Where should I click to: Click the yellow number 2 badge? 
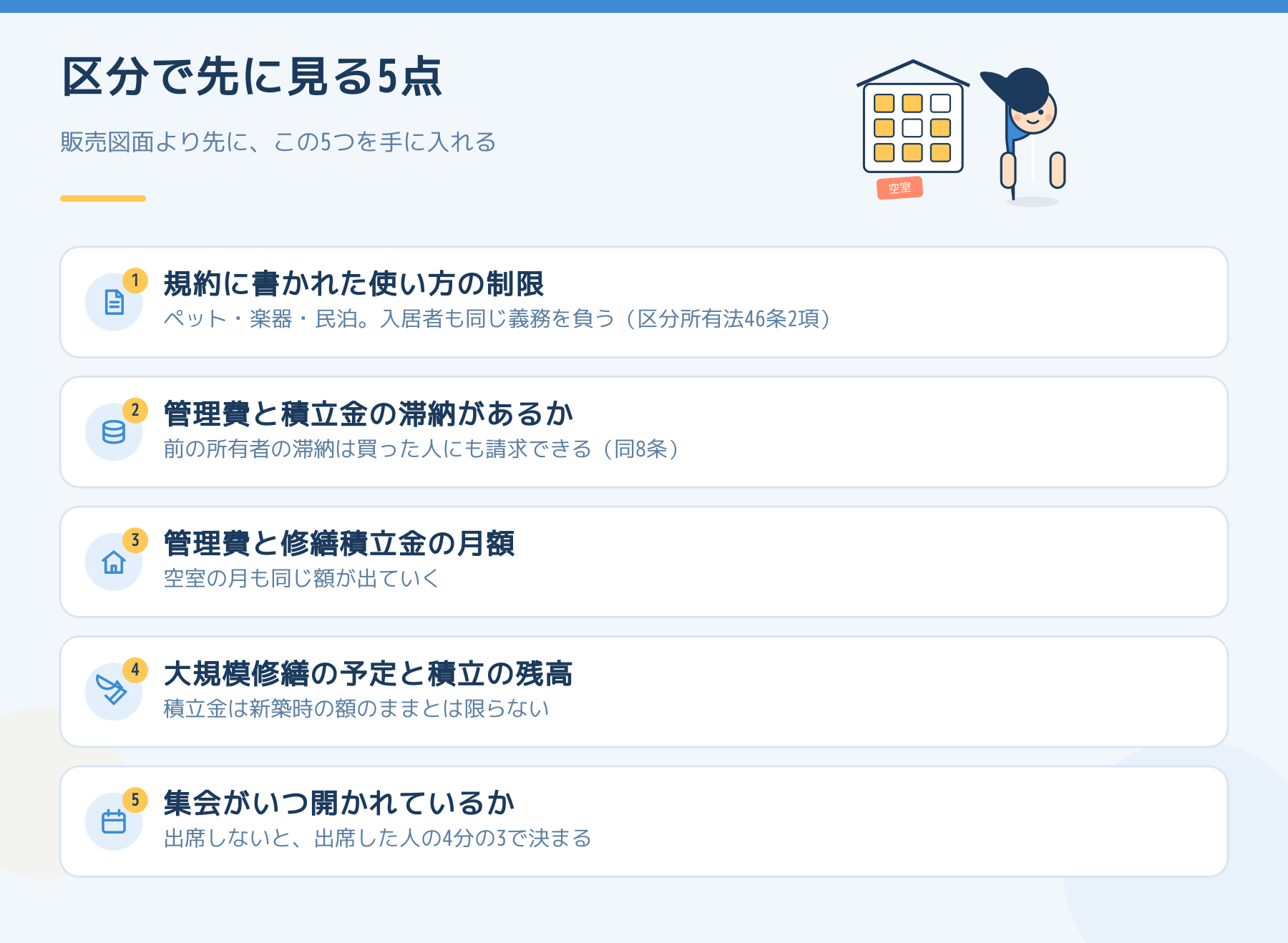(135, 411)
